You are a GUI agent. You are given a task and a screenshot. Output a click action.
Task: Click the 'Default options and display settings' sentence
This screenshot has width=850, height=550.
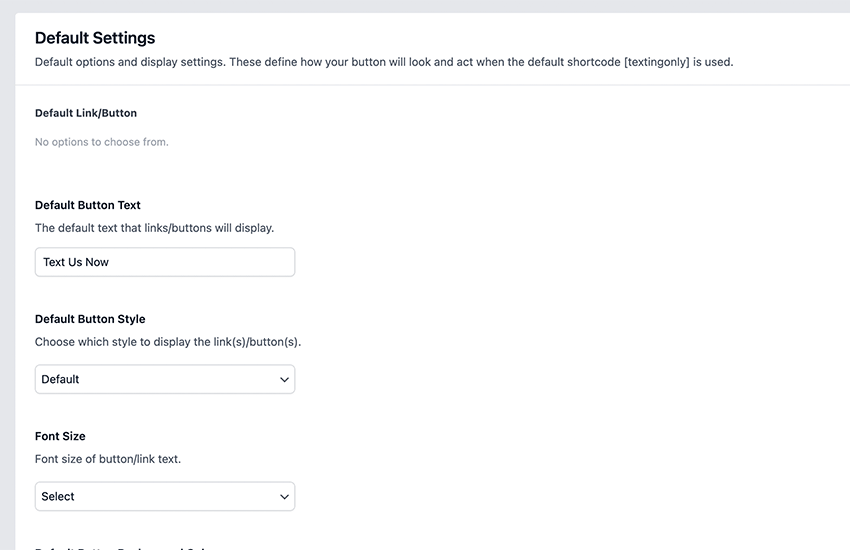coord(384,62)
